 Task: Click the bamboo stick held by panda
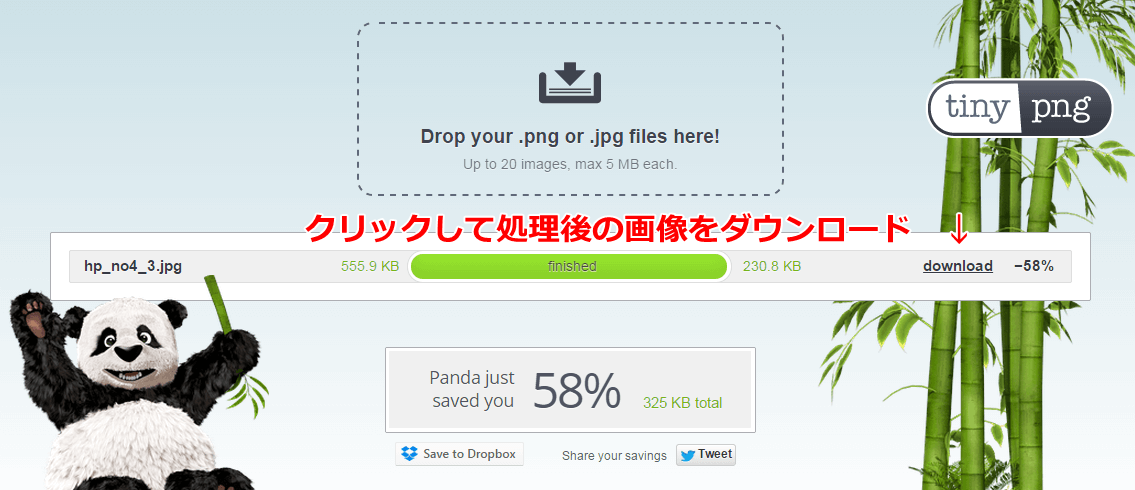[x=218, y=305]
